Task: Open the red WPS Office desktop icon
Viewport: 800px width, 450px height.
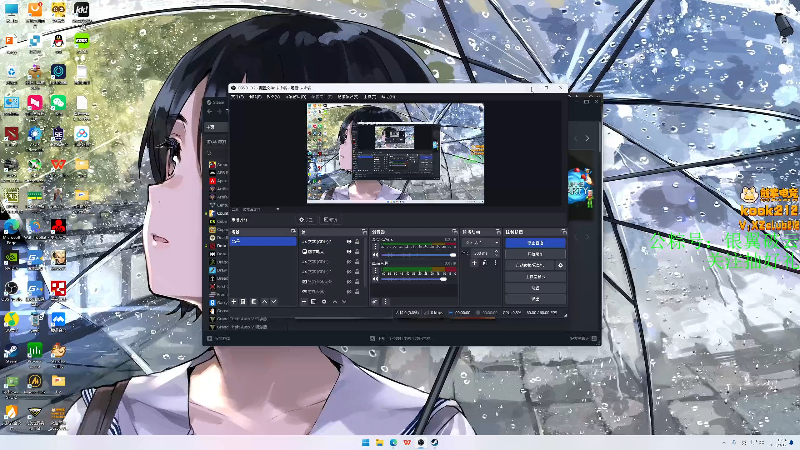Action: pyautogui.click(x=58, y=164)
